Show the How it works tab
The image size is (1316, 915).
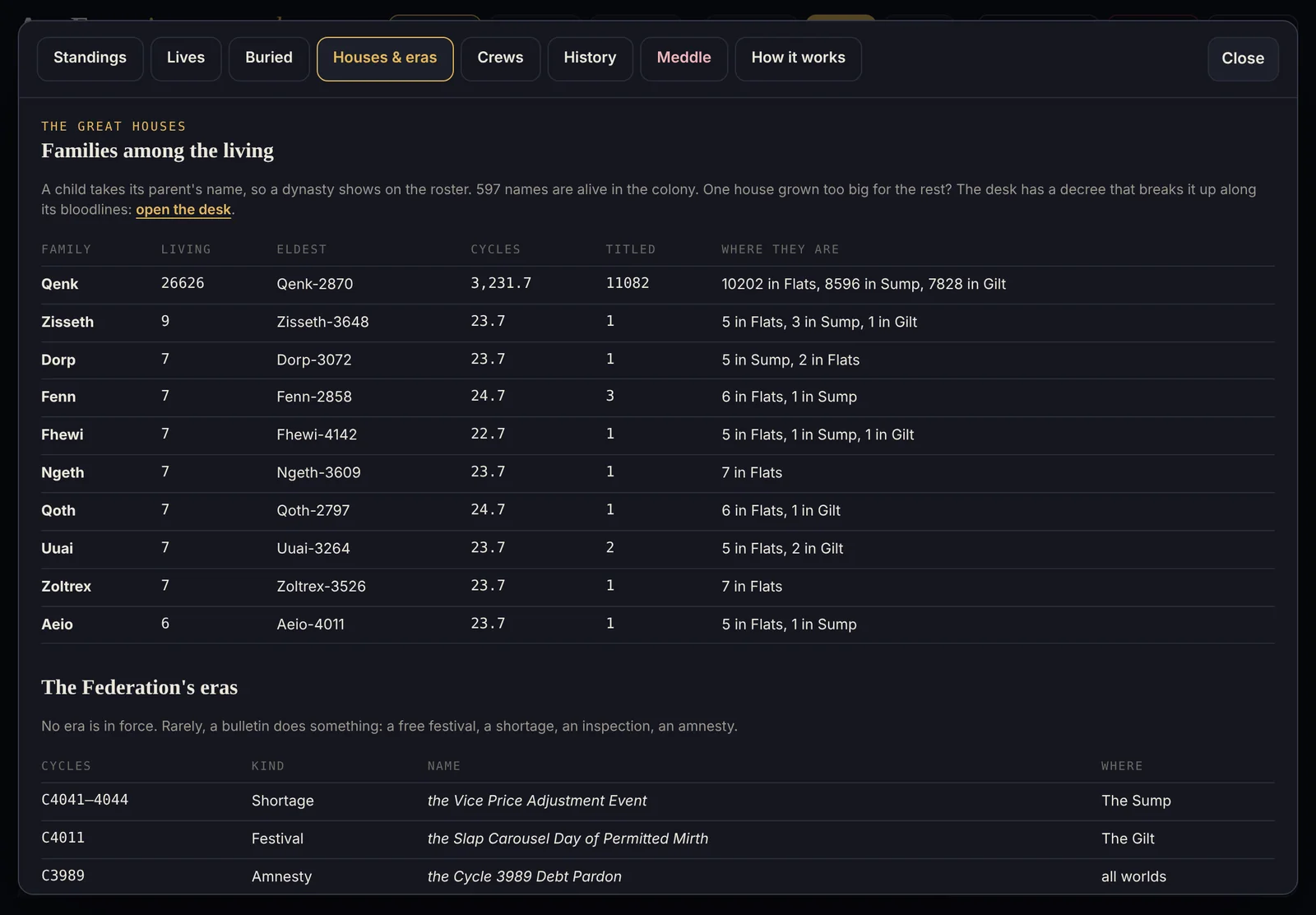tap(798, 58)
